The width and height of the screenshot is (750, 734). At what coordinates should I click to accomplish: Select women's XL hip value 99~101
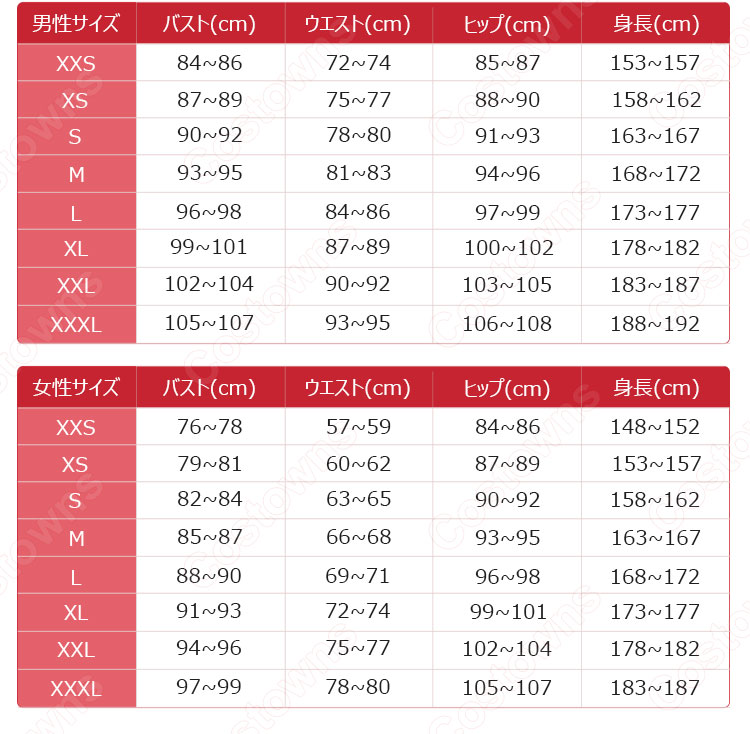pyautogui.click(x=507, y=612)
